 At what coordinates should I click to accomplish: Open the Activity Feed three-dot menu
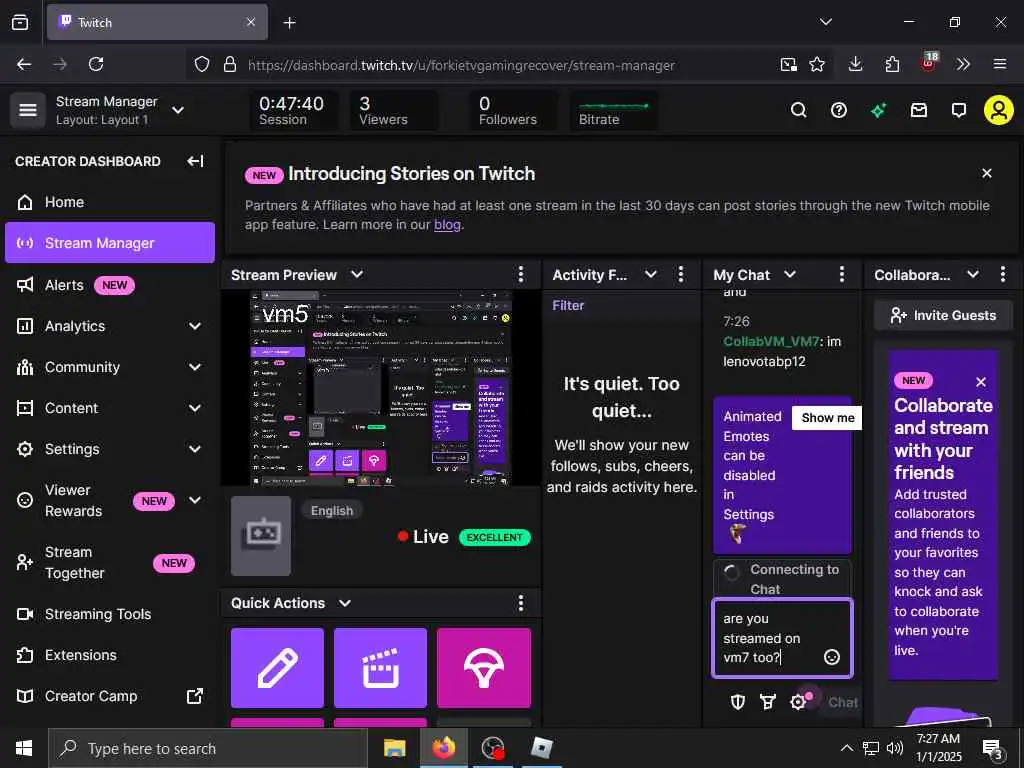click(680, 274)
